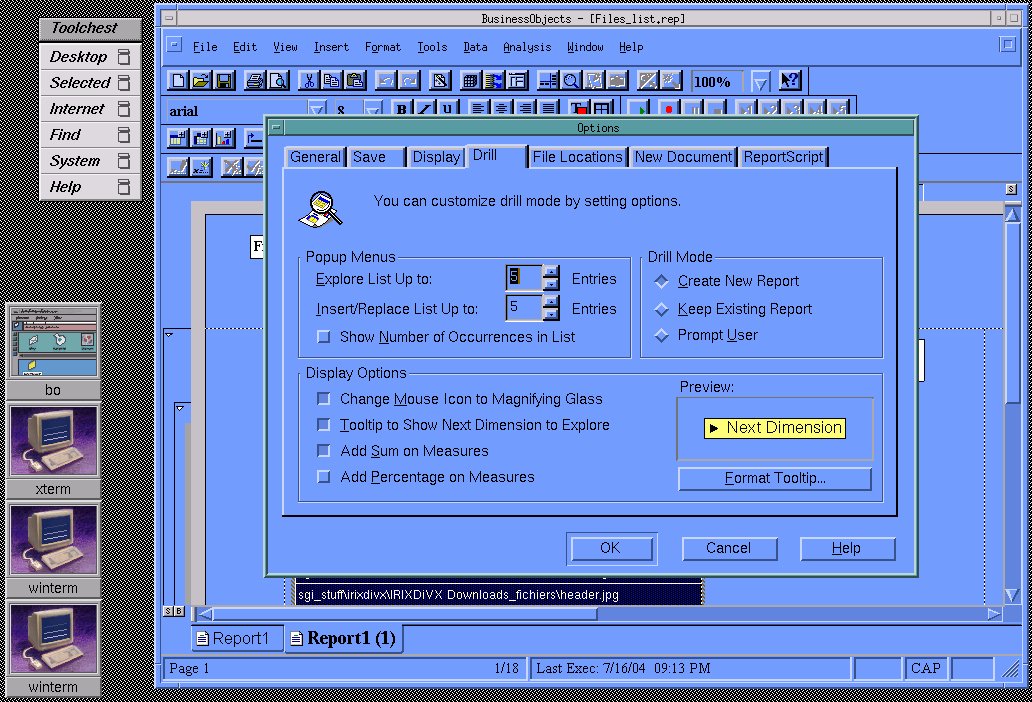Click in the Insert/Replace List entries field
The width and height of the screenshot is (1032, 702).
click(523, 308)
